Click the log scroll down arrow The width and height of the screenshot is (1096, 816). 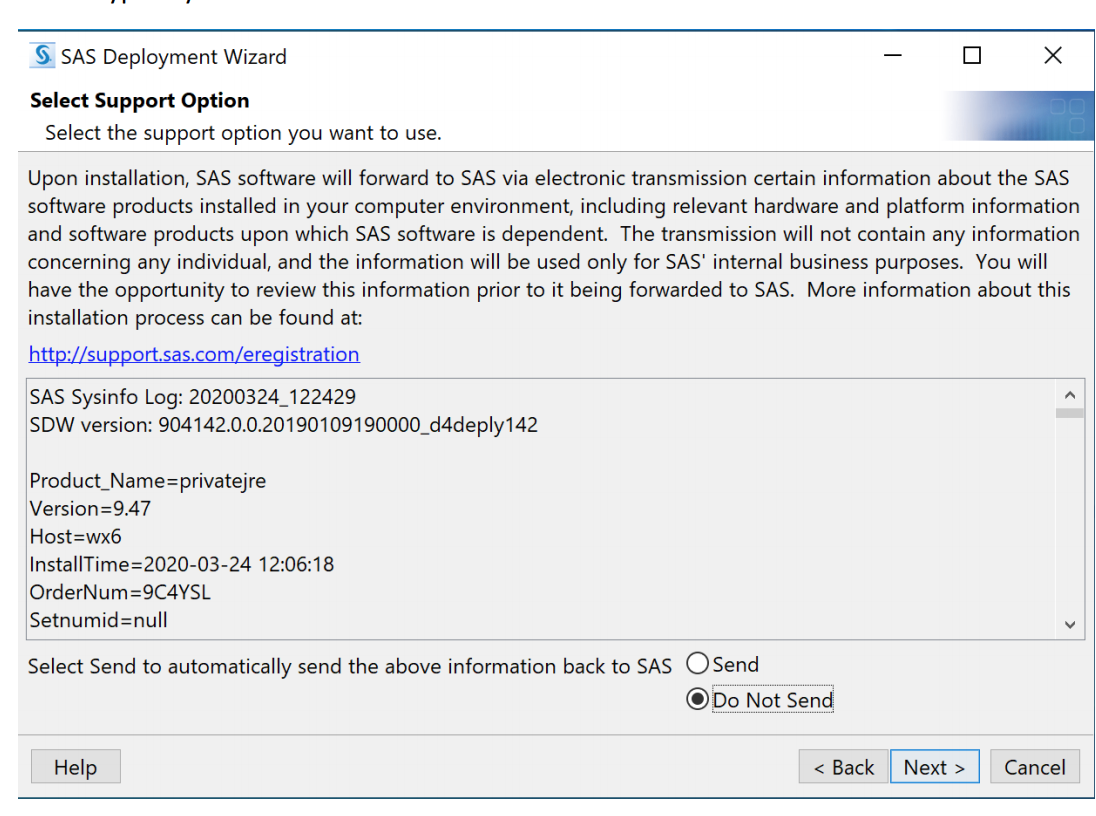[1069, 624]
